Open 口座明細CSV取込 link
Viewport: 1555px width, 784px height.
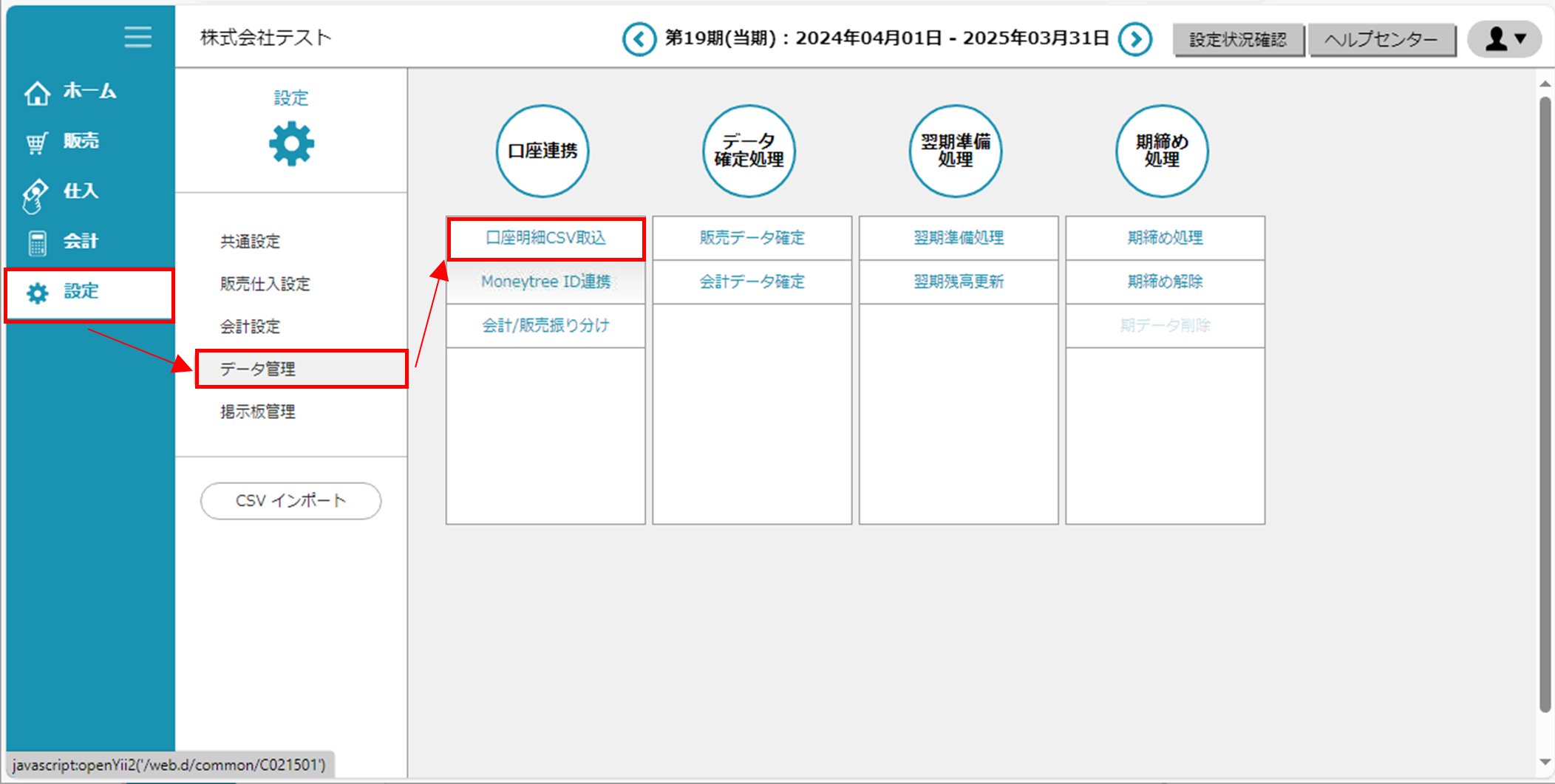pos(545,238)
